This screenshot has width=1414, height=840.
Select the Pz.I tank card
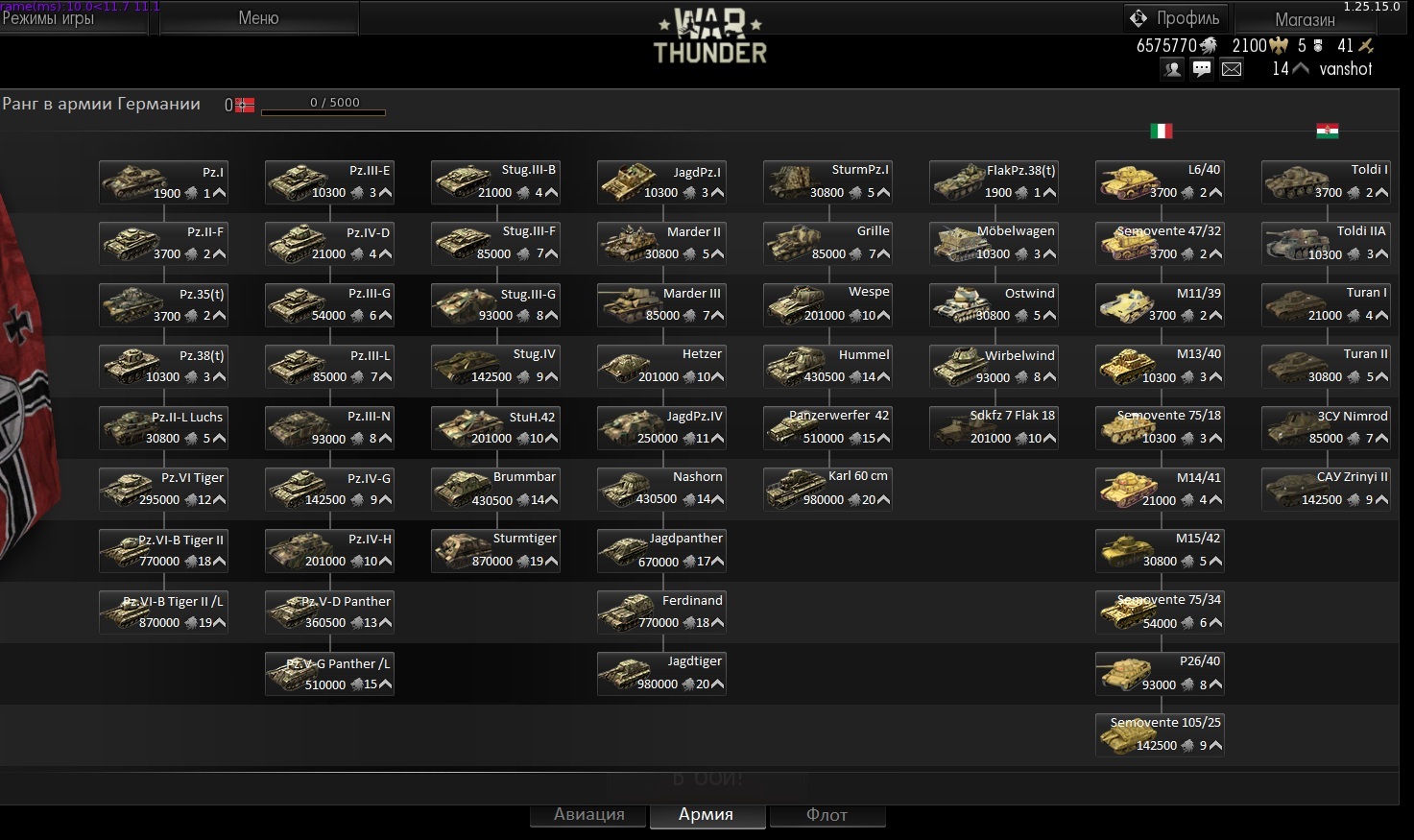click(163, 182)
